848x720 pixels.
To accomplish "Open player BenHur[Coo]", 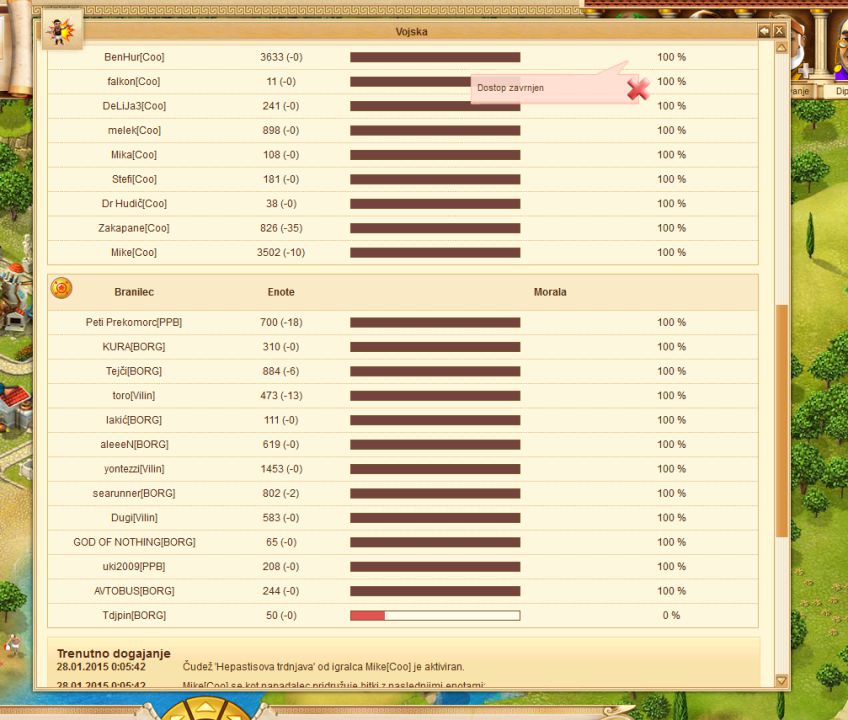I will tap(134, 57).
